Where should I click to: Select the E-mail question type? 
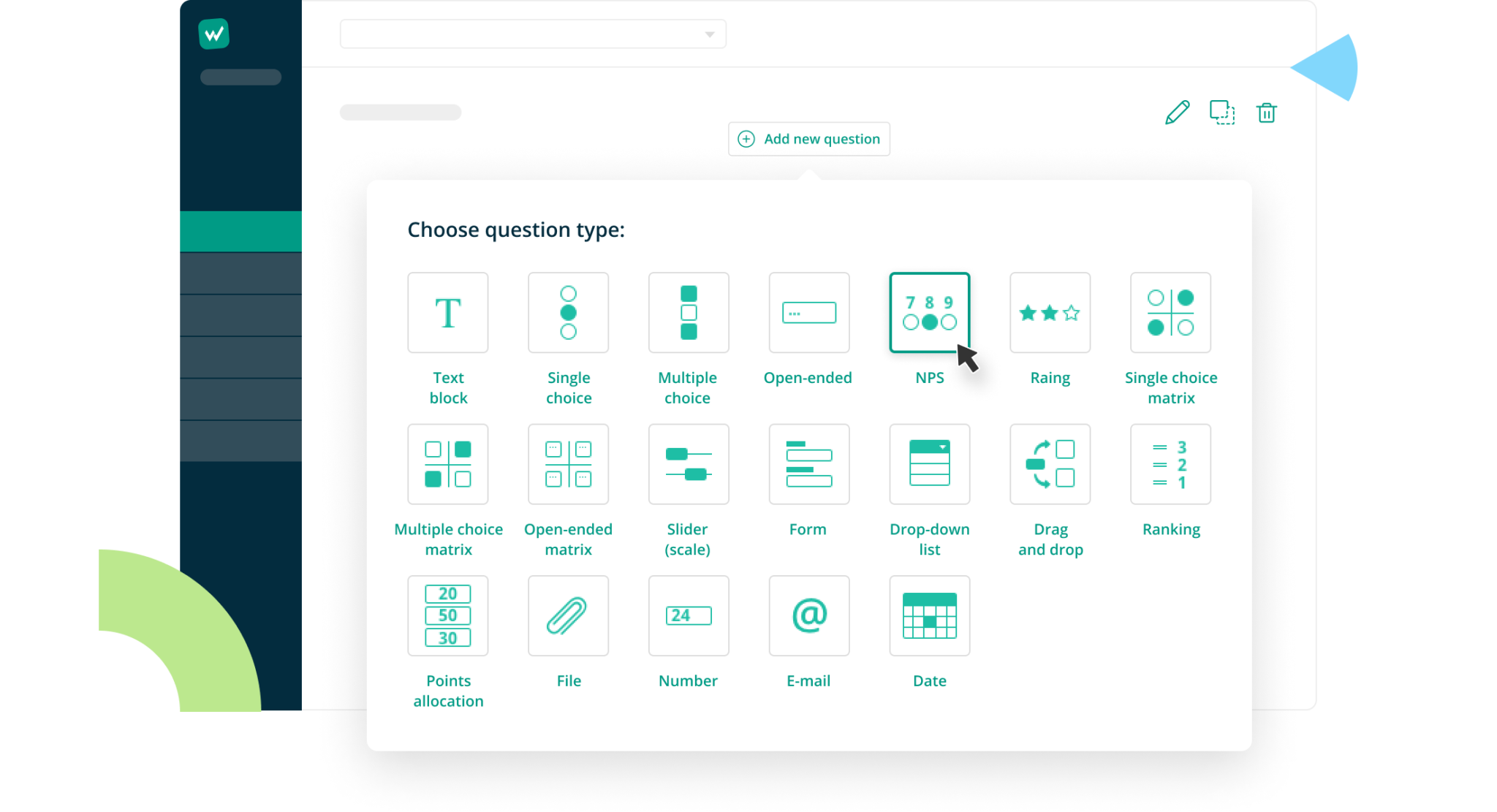tap(808, 615)
